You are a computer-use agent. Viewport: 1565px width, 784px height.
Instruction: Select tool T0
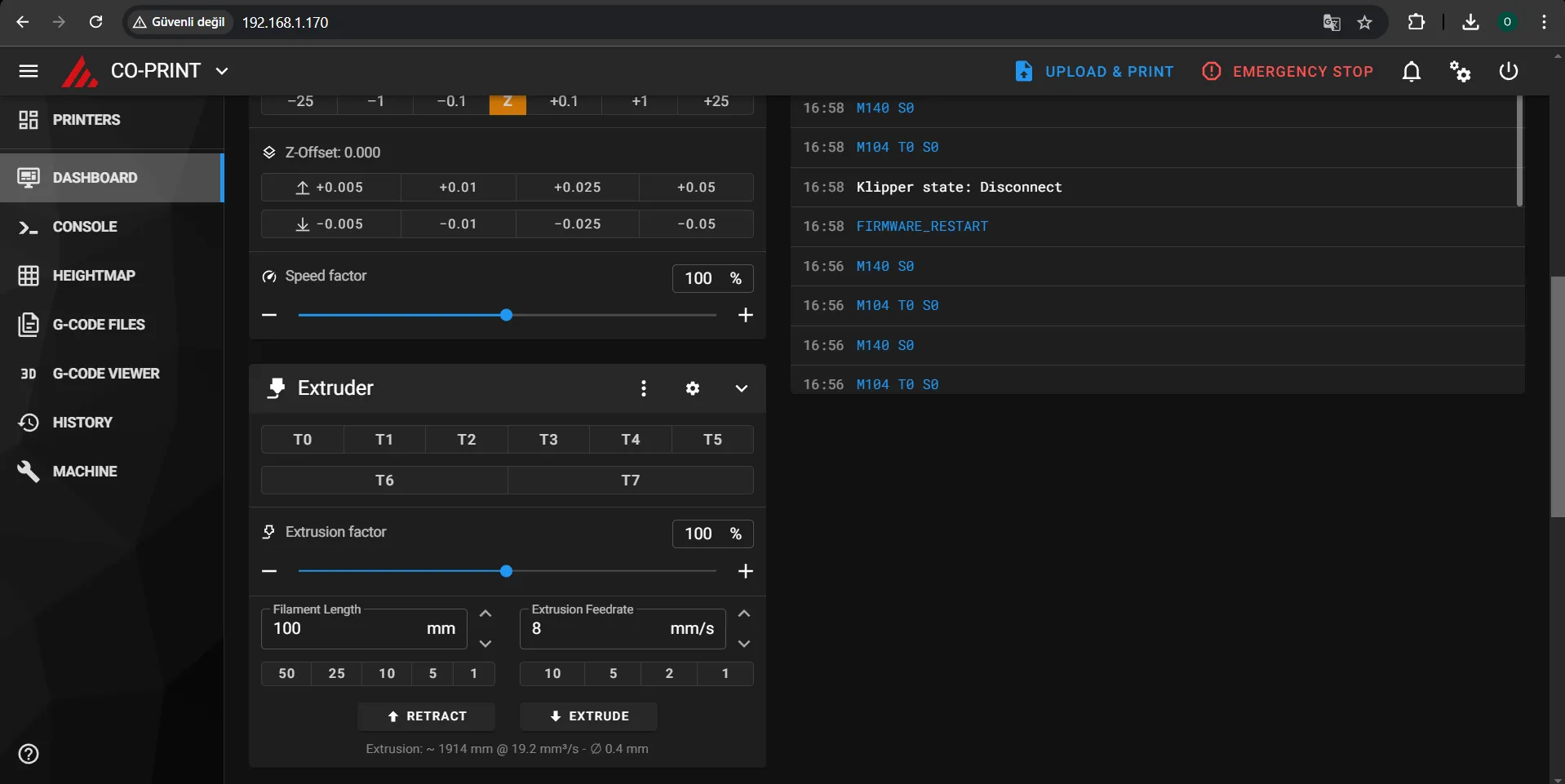coord(303,440)
